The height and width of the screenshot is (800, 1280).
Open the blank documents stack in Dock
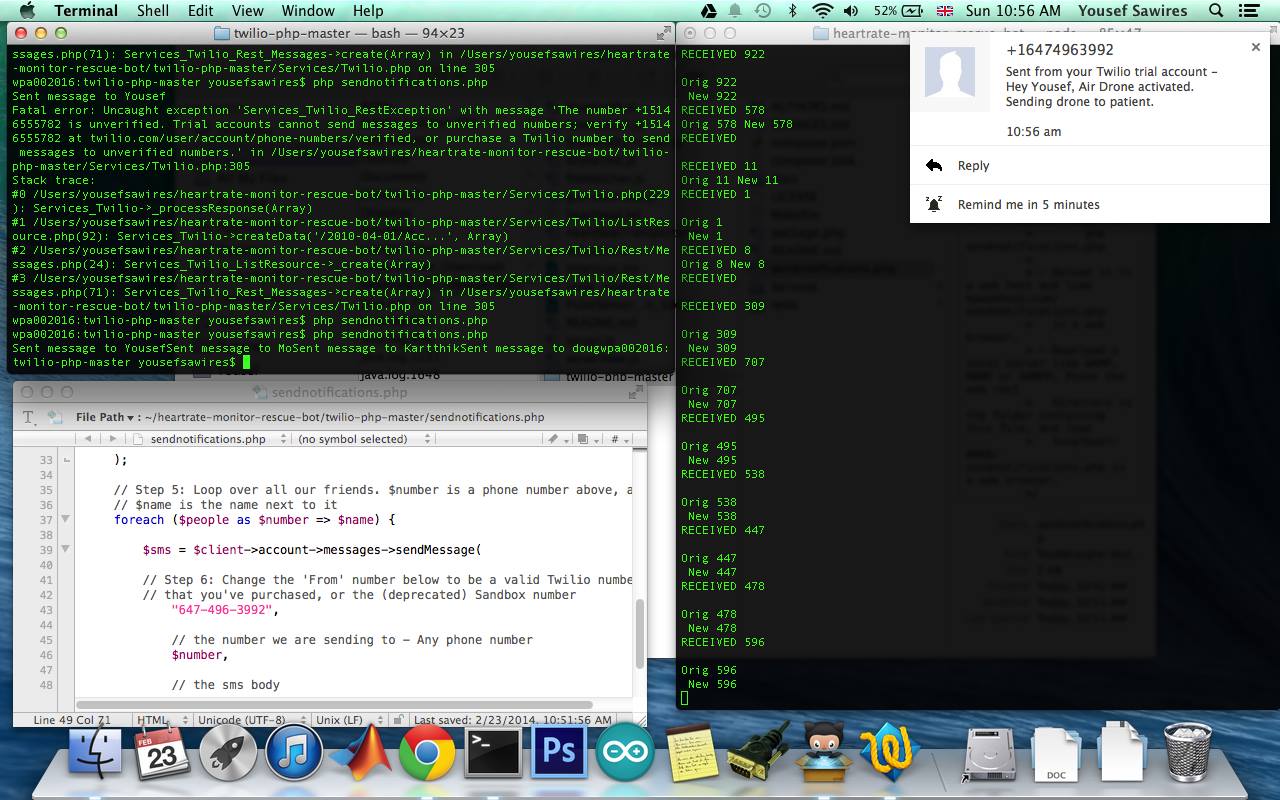pyautogui.click(x=1122, y=752)
